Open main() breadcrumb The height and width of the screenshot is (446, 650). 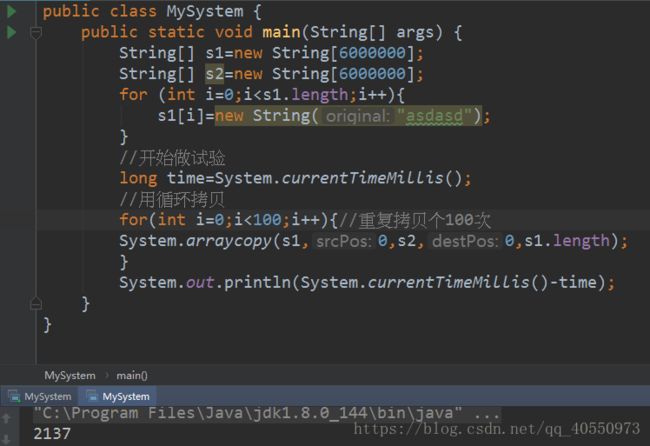(132, 376)
